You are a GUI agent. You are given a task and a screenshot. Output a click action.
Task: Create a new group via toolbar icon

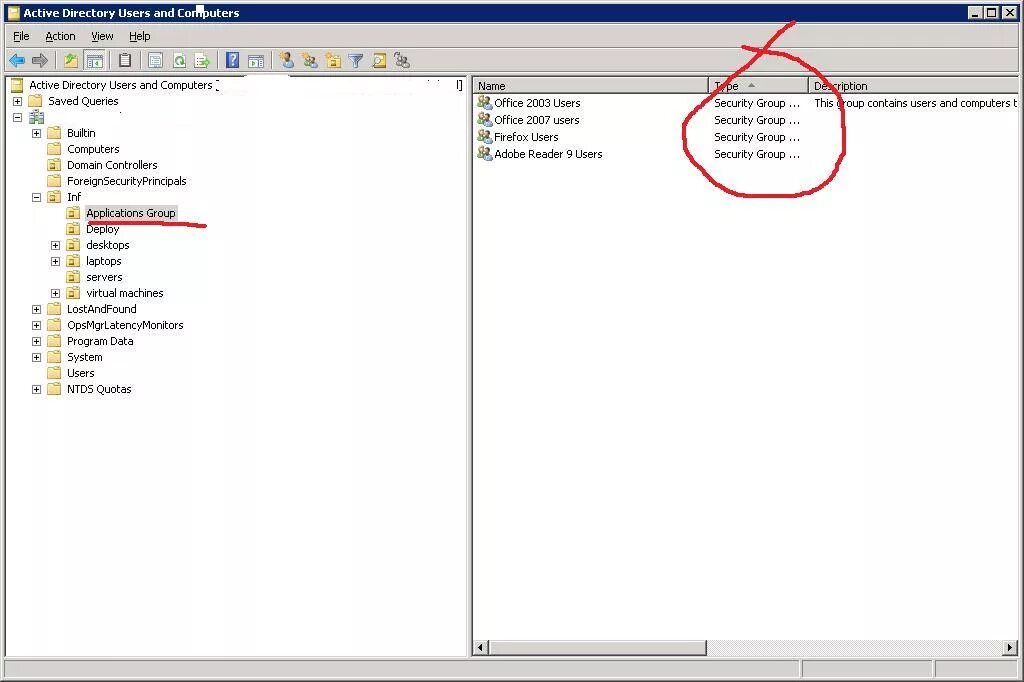(310, 61)
